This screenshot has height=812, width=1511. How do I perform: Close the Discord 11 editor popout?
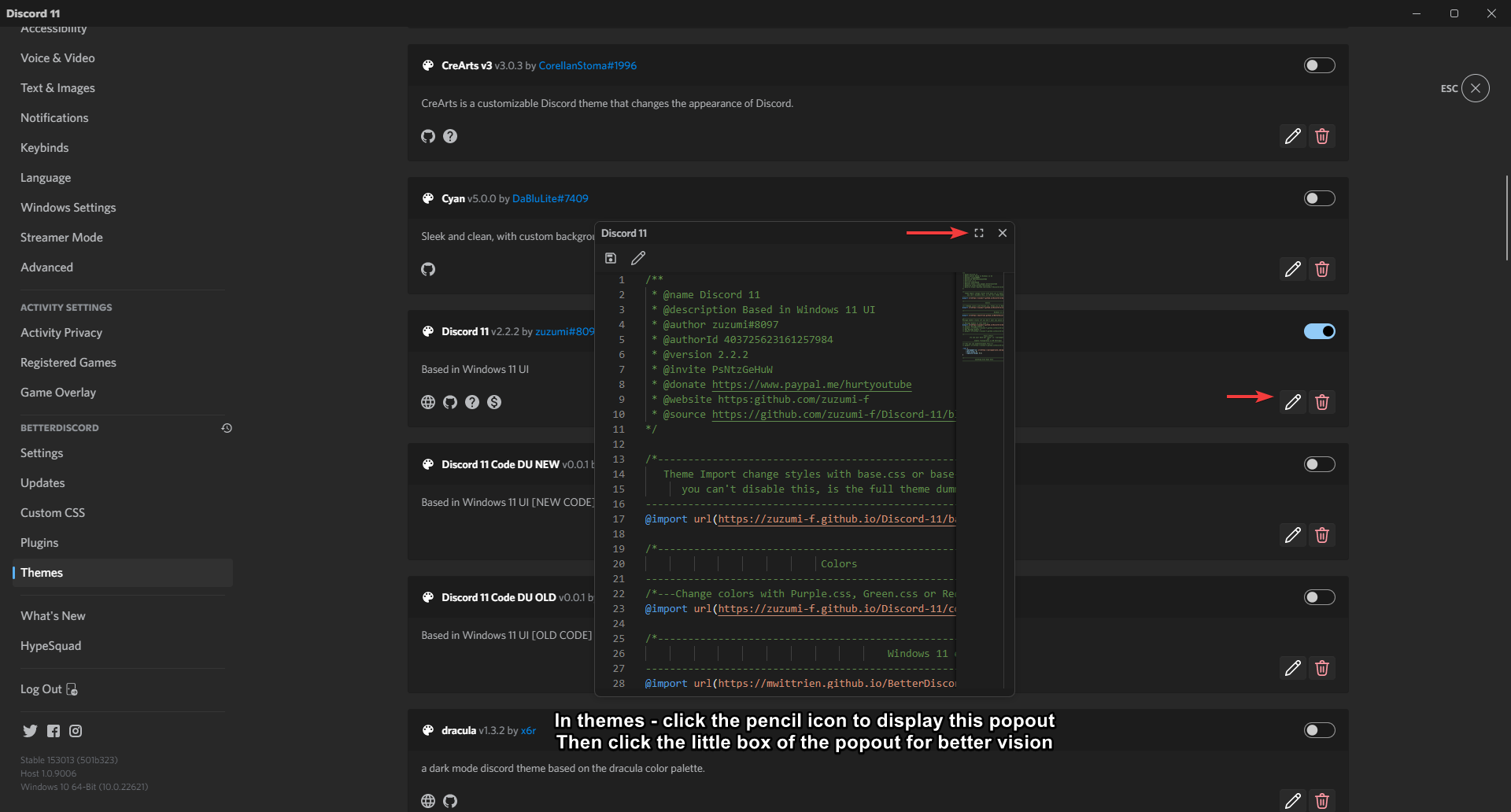click(1003, 233)
